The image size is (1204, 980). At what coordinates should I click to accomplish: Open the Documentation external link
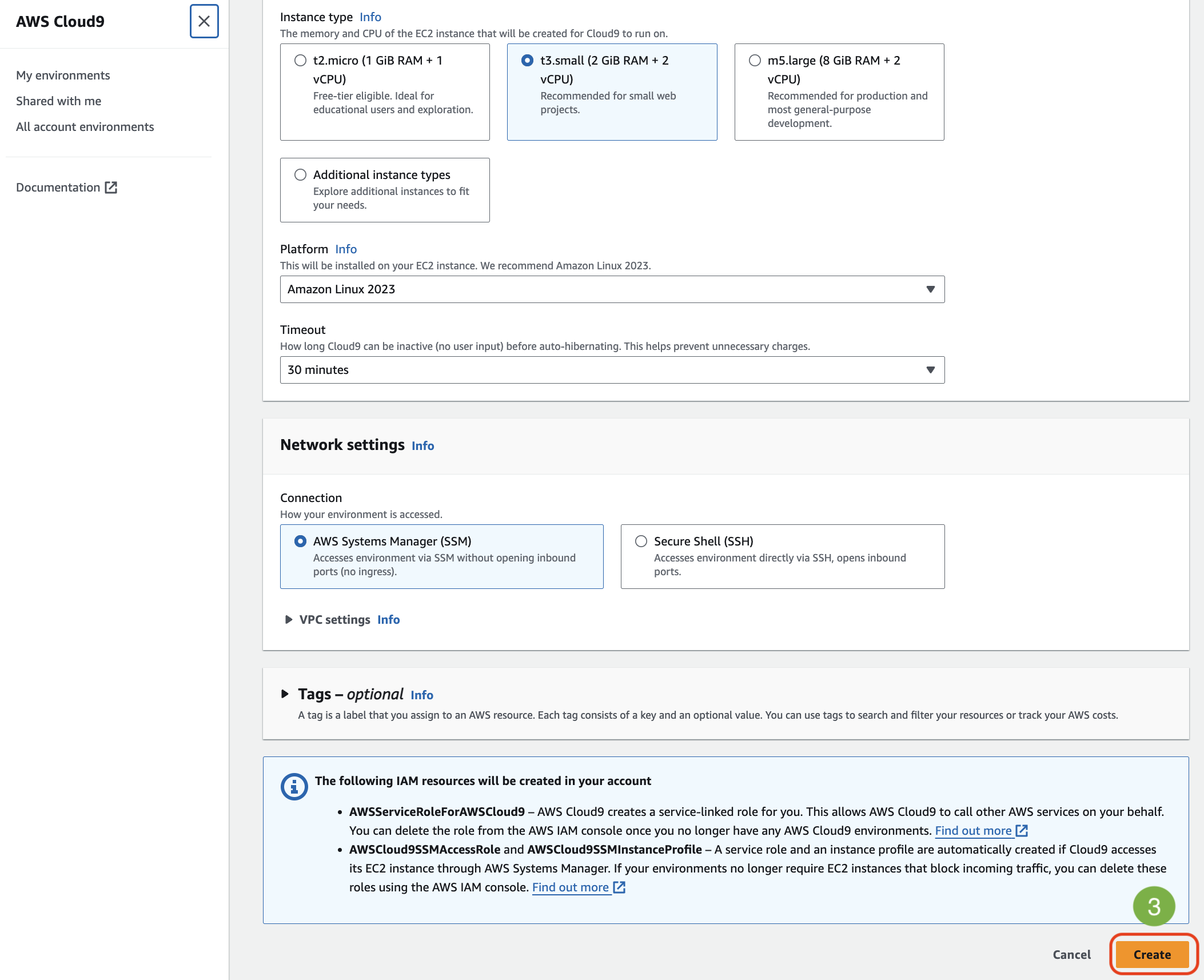pos(66,188)
